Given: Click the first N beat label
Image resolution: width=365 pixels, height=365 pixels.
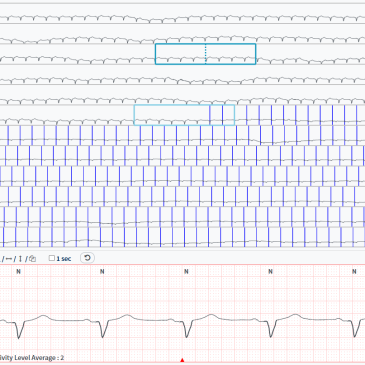Looking at the screenshot, I should point(18,272).
